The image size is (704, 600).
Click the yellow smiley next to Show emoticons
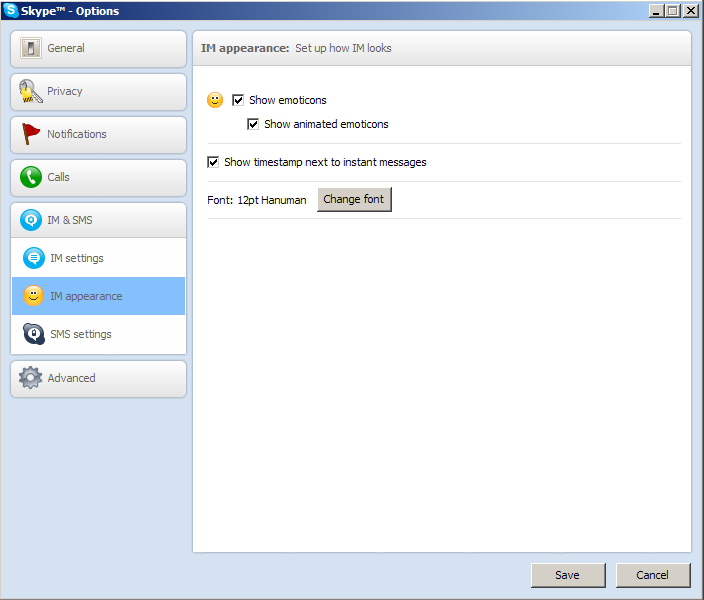(x=215, y=100)
